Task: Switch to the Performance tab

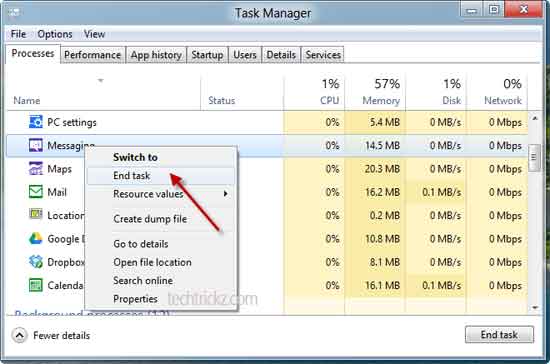Action: [93, 55]
